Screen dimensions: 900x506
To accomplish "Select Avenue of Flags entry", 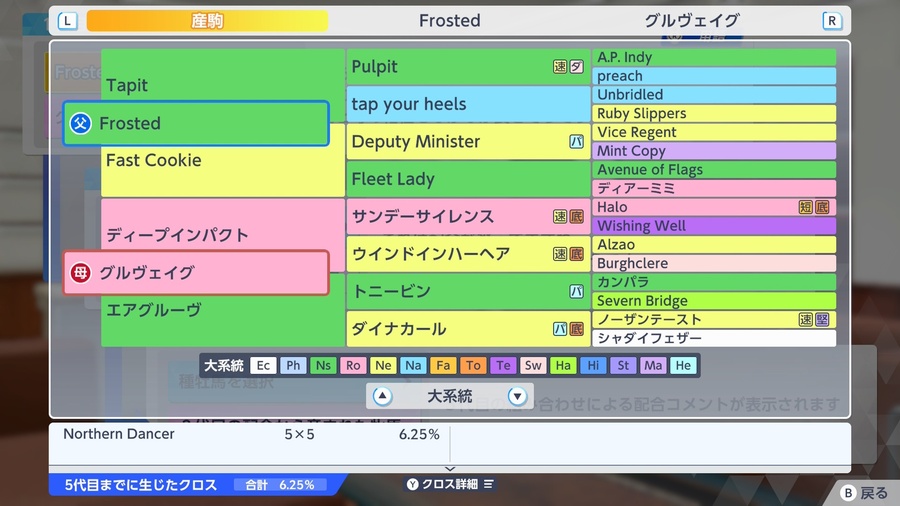I will coord(714,170).
